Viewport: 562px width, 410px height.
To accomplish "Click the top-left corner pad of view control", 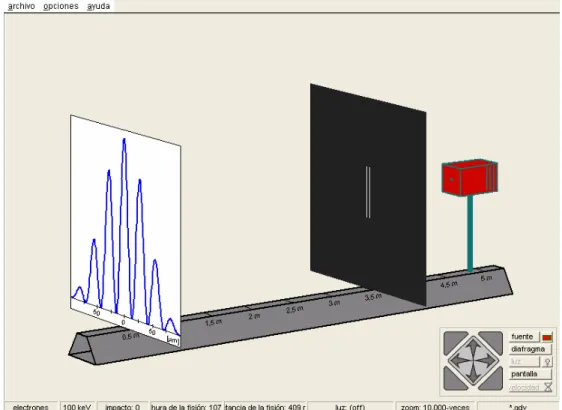I will pyautogui.click(x=453, y=340).
